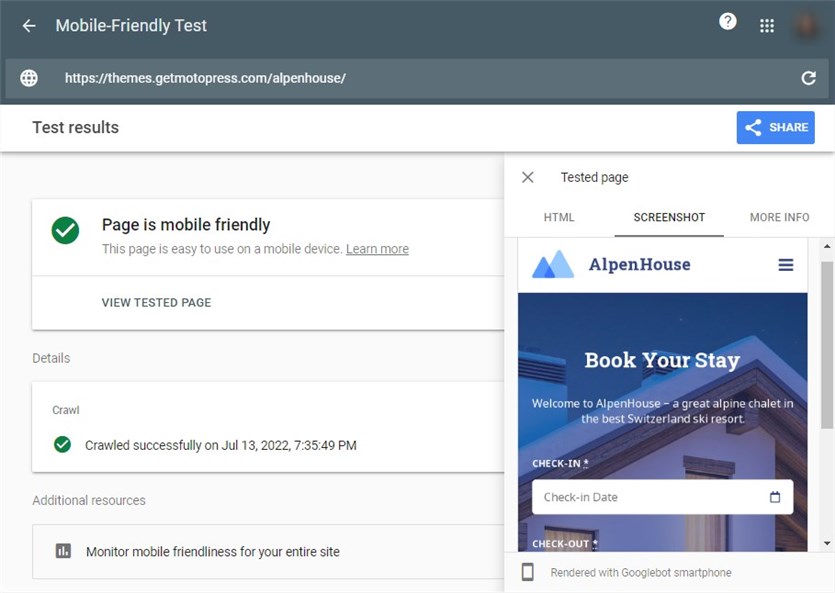Go back with the left arrow icon
This screenshot has width=835, height=593.
coord(29,26)
